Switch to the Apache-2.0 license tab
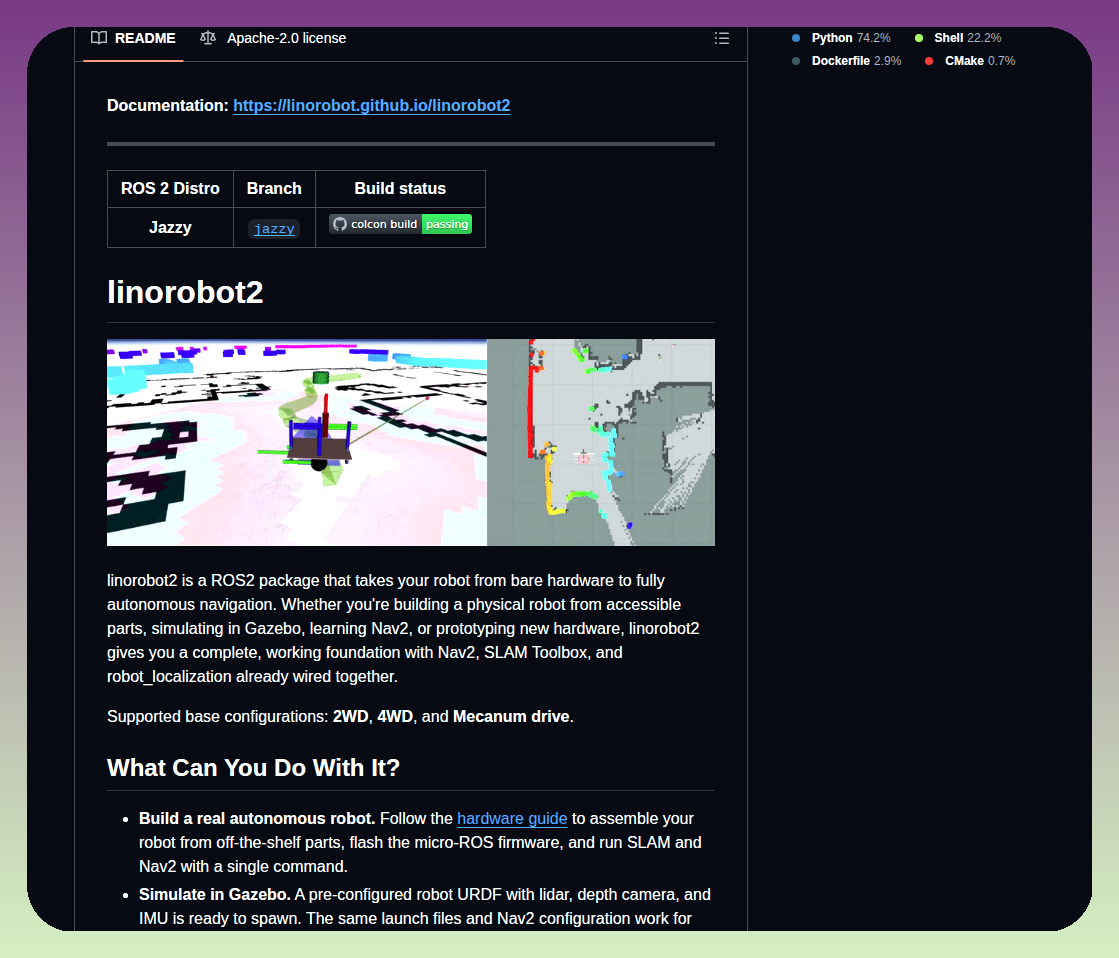The image size is (1119, 958). [273, 39]
